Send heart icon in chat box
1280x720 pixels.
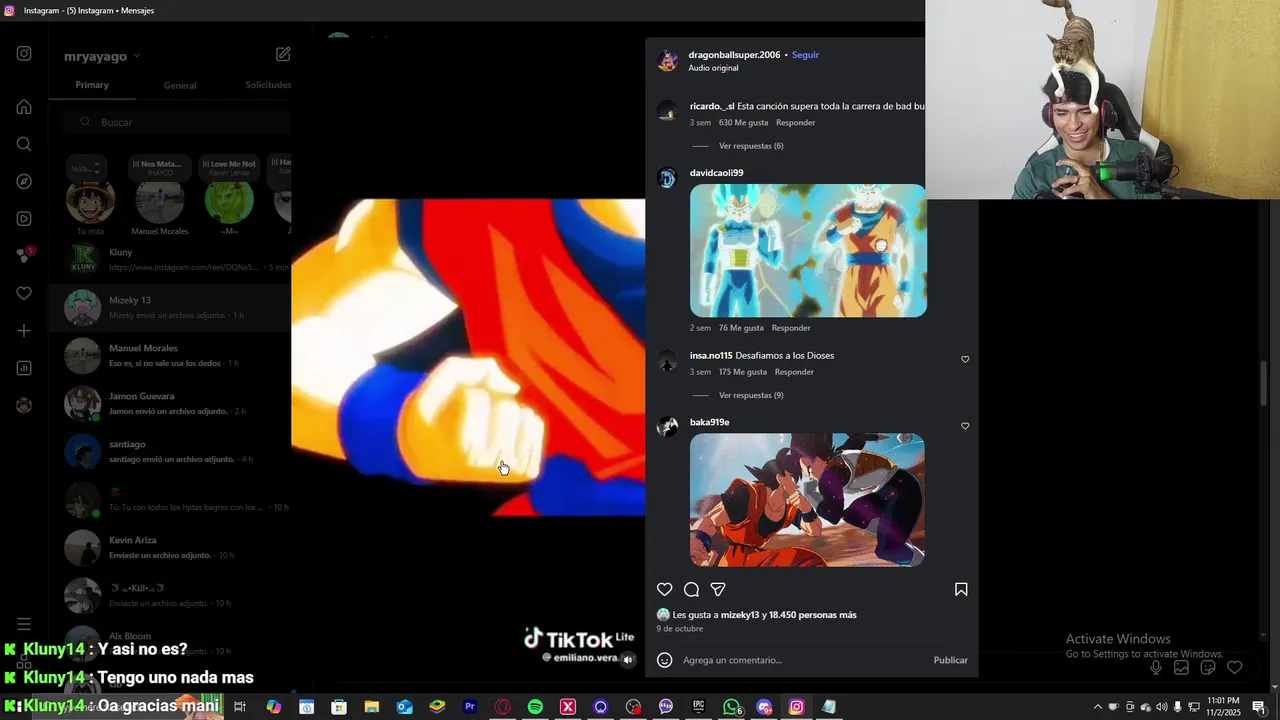1235,667
